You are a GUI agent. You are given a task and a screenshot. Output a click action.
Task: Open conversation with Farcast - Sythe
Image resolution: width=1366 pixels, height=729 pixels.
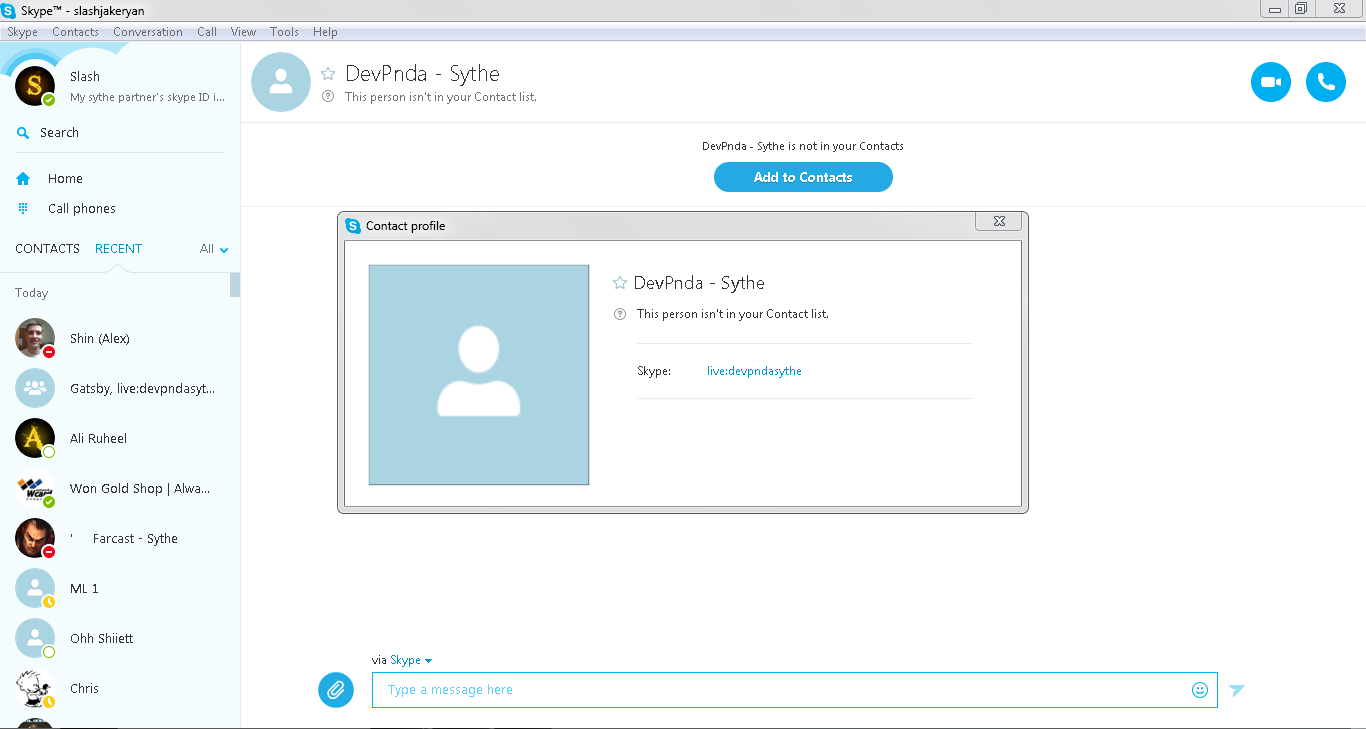click(x=120, y=538)
